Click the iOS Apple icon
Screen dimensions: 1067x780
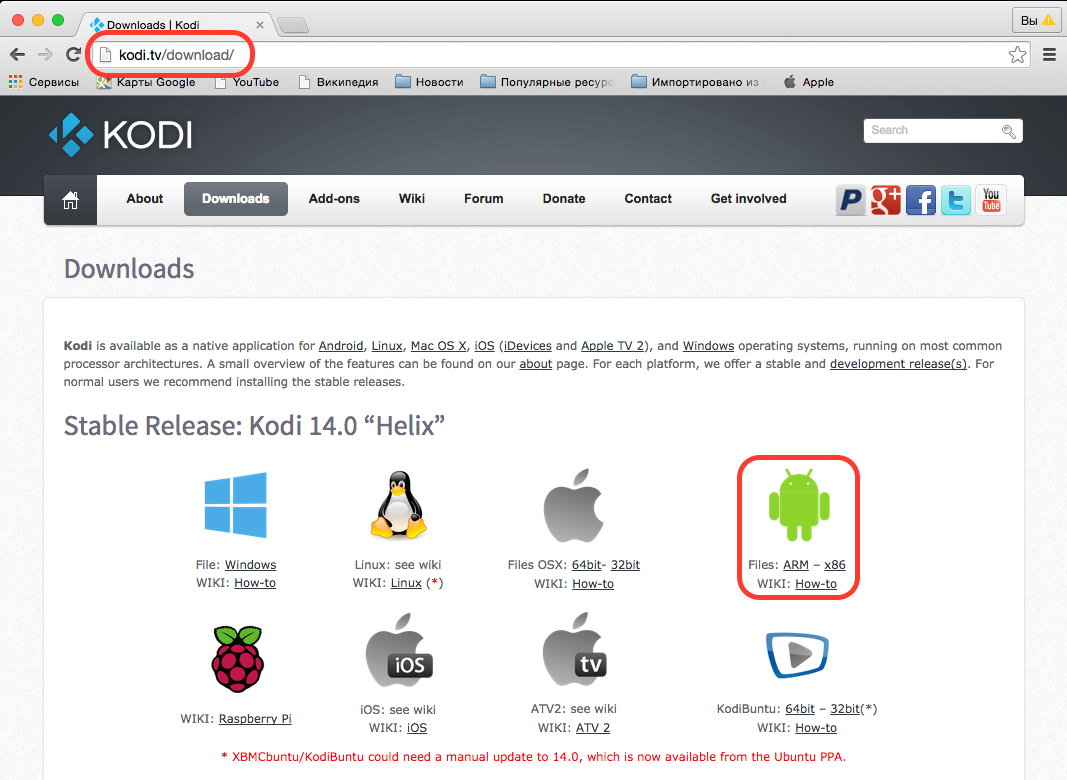tap(399, 651)
